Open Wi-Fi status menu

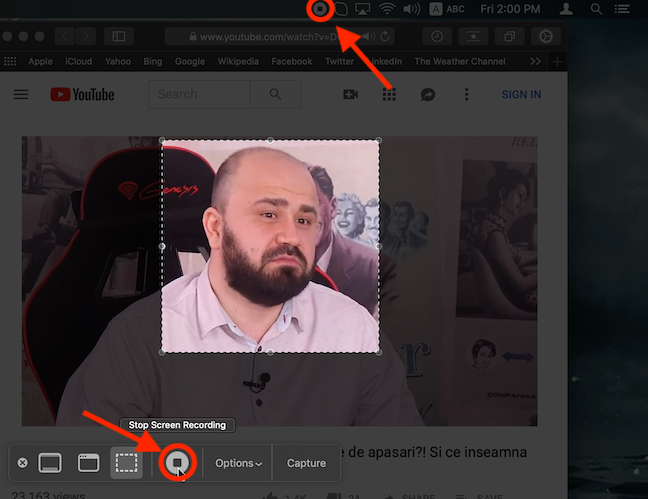coord(386,9)
